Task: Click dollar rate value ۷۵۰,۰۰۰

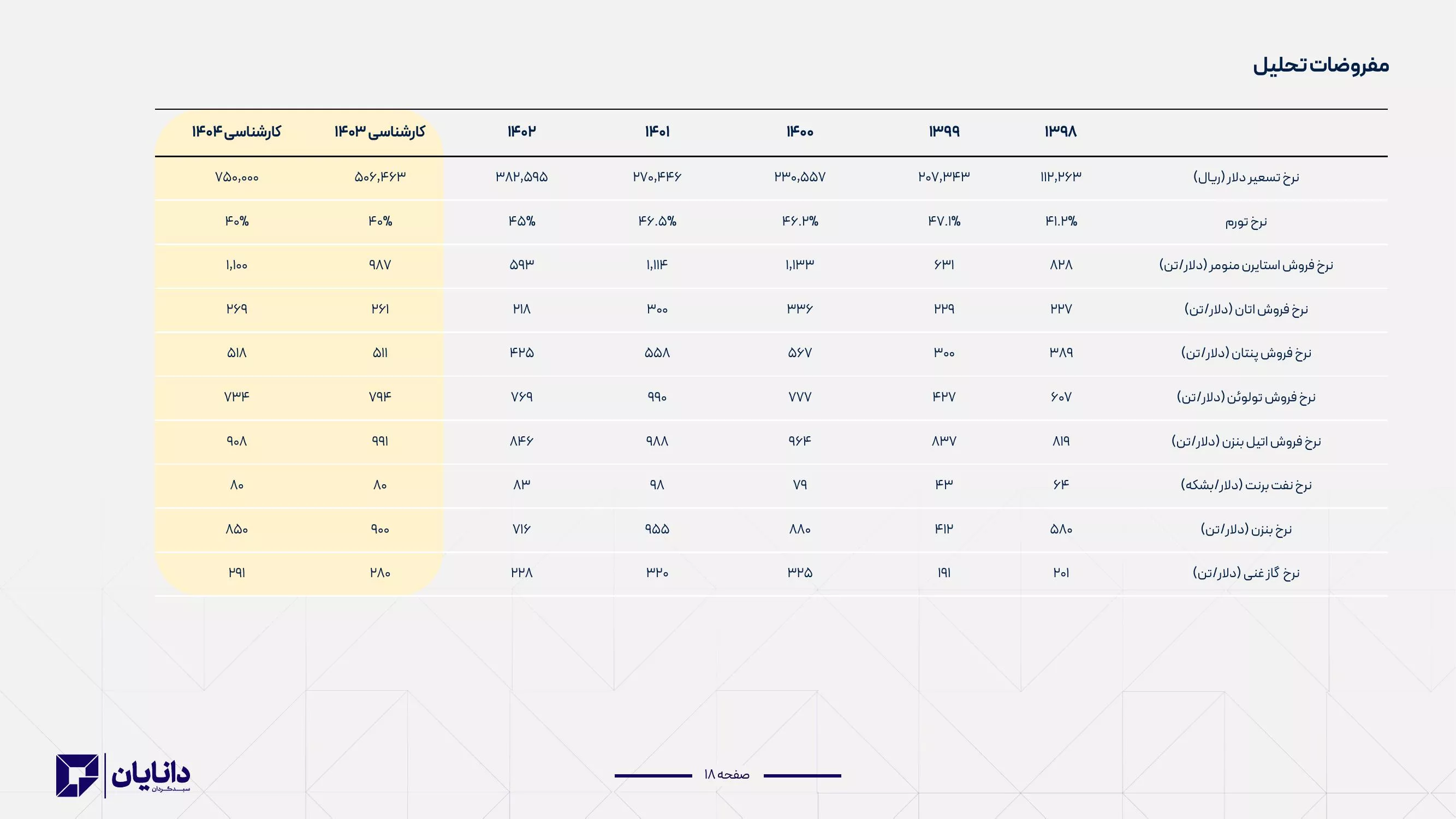Action: pyautogui.click(x=236, y=177)
